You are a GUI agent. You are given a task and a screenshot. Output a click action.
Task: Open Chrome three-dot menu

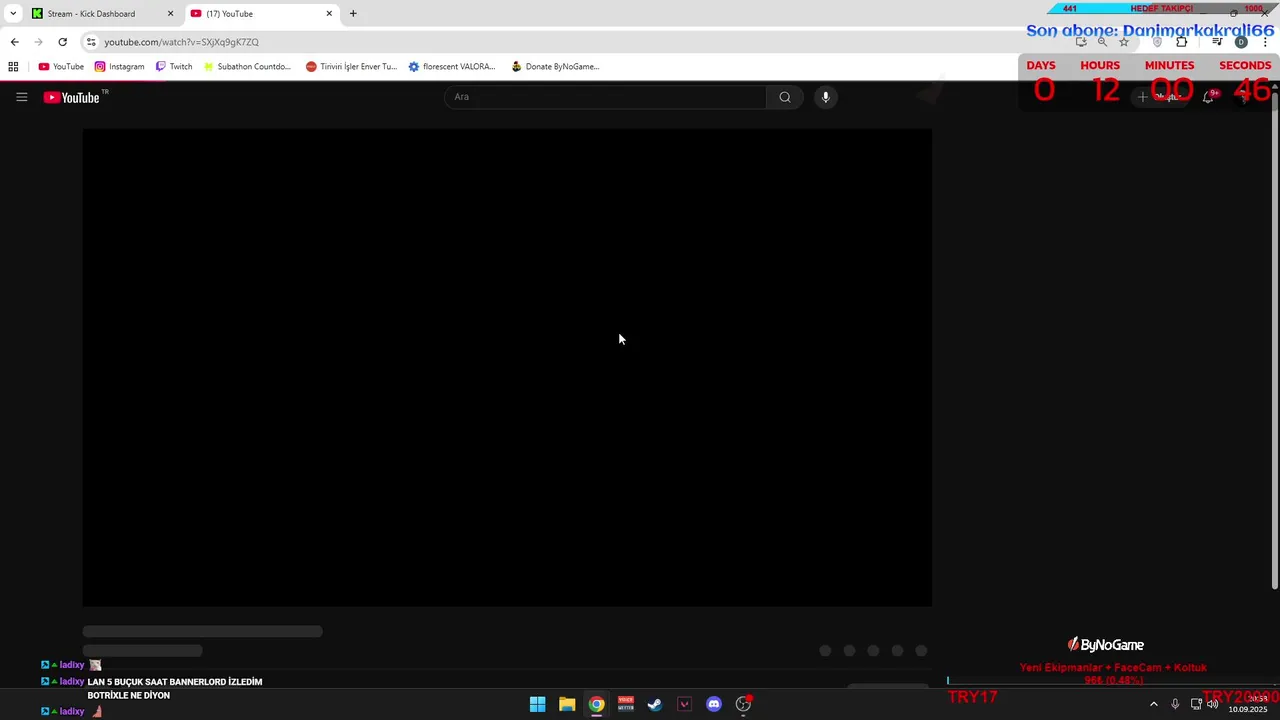[x=1265, y=42]
